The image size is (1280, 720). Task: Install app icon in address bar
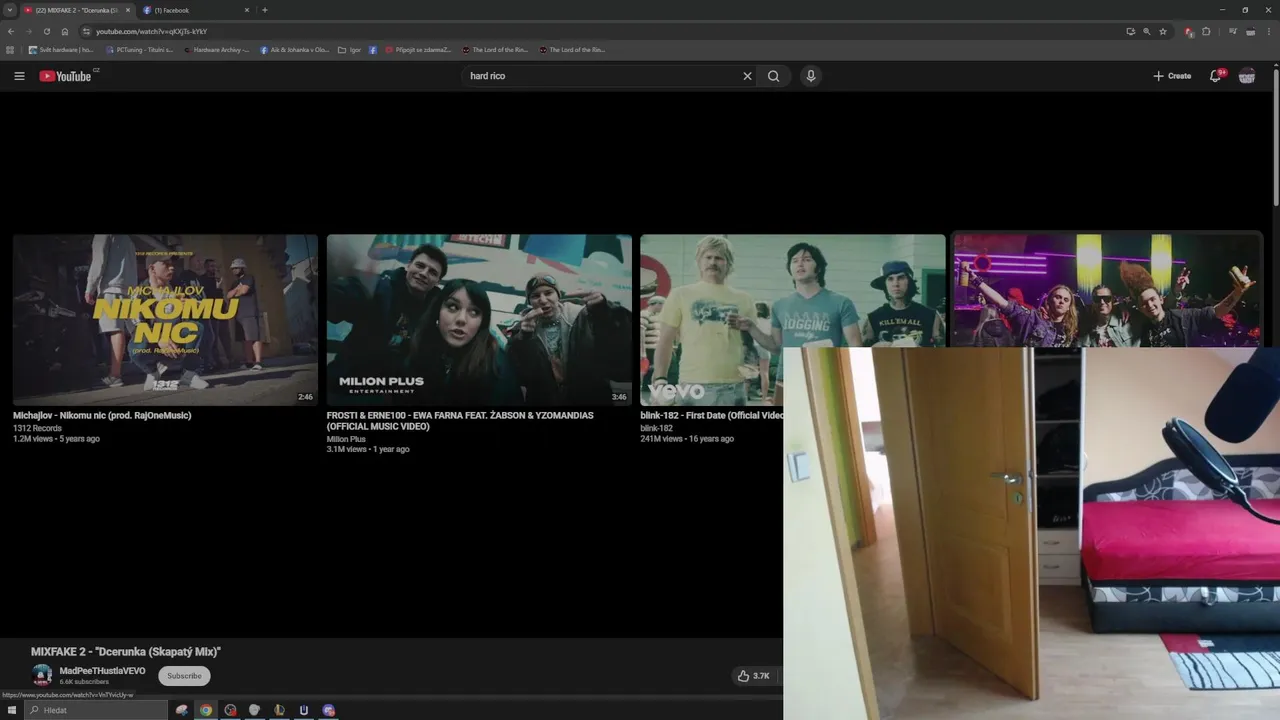(x=1130, y=31)
